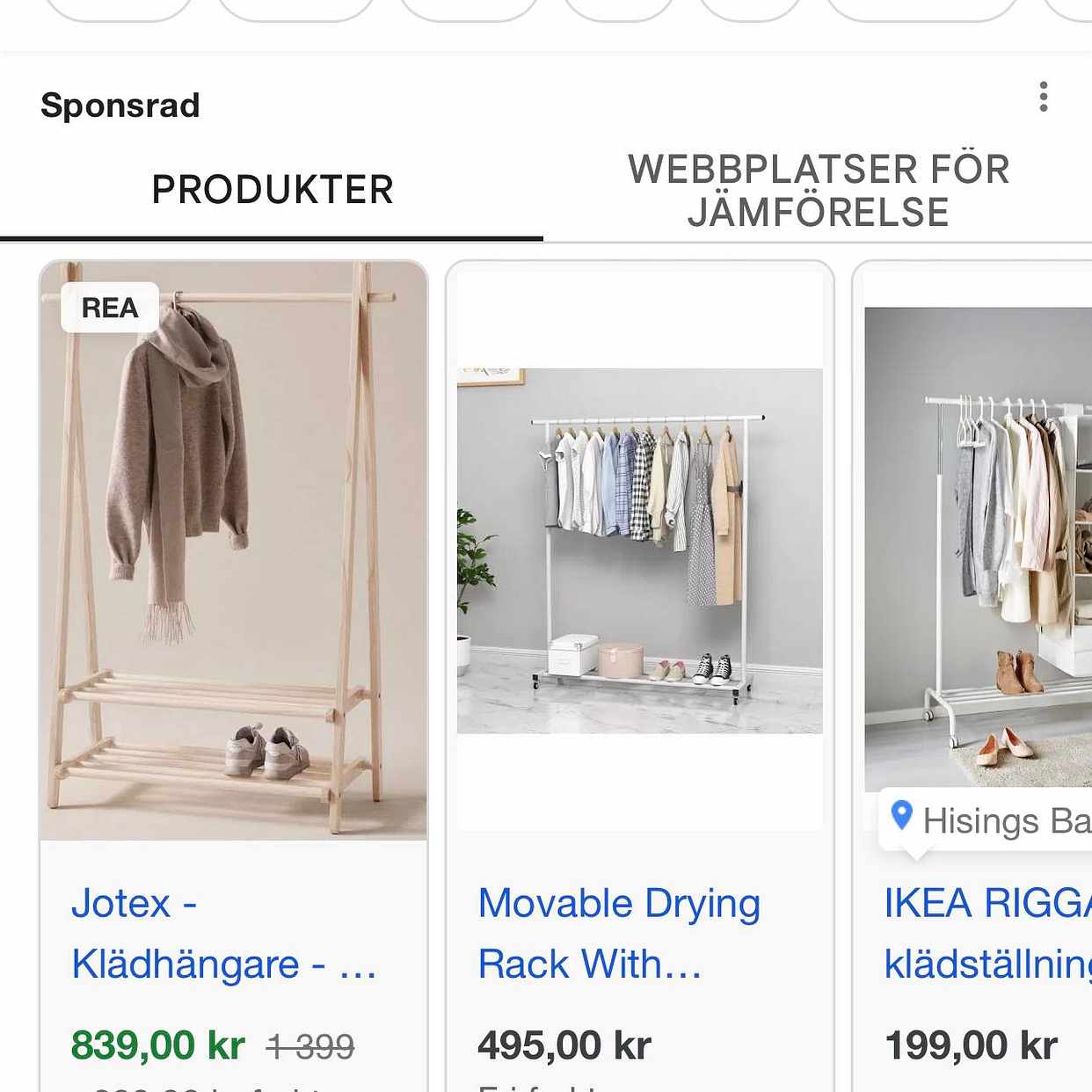Open the IKEA RIGGA klädställning link
Image resolution: width=1092 pixels, height=1092 pixels.
(x=987, y=934)
